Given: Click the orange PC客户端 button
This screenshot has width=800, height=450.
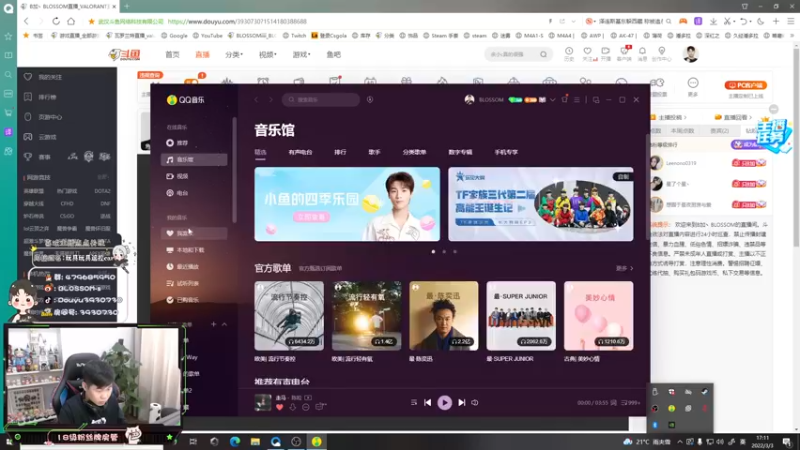Looking at the screenshot, I should pos(746,85).
